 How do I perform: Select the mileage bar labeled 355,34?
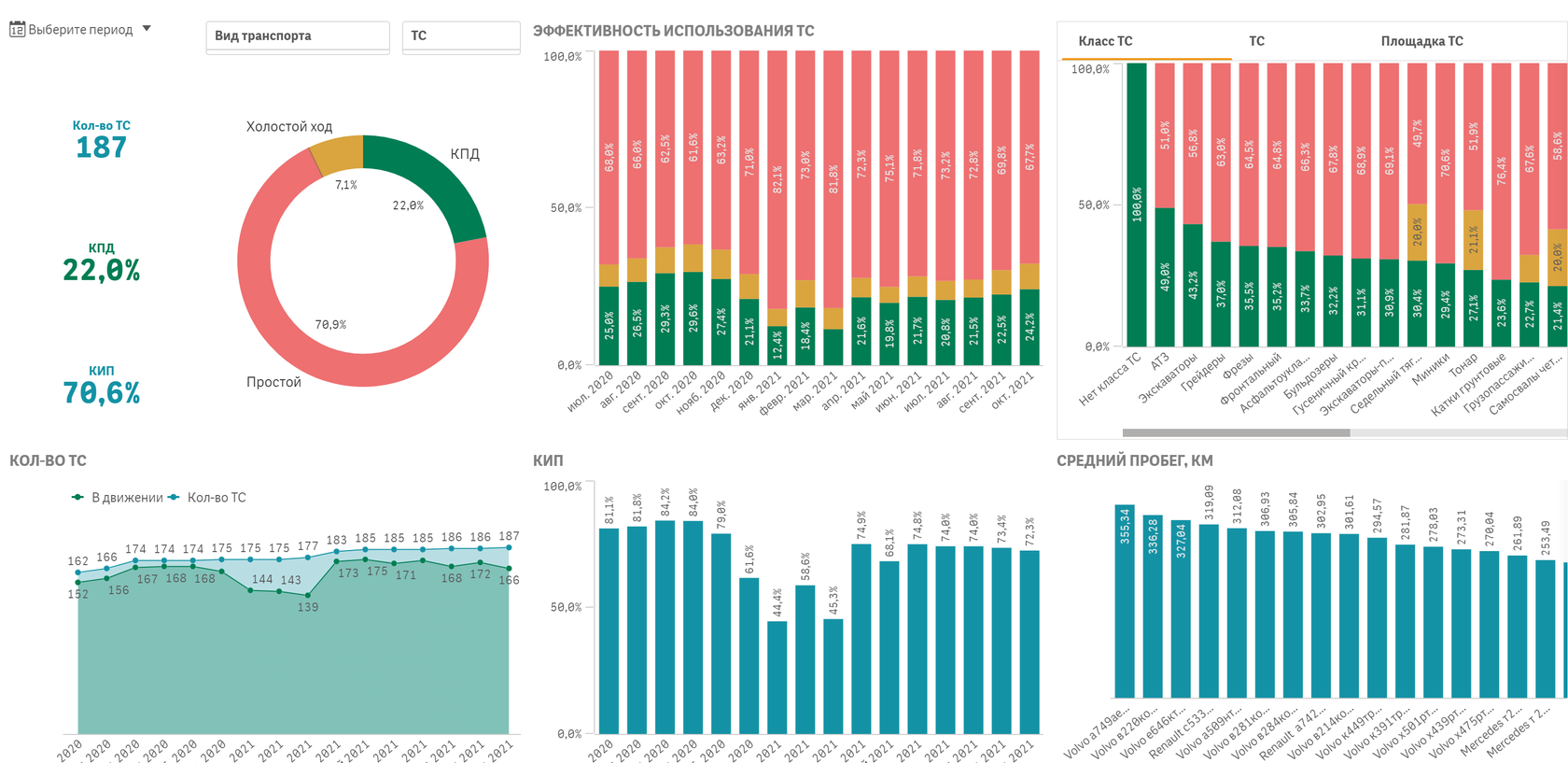click(x=1125, y=602)
